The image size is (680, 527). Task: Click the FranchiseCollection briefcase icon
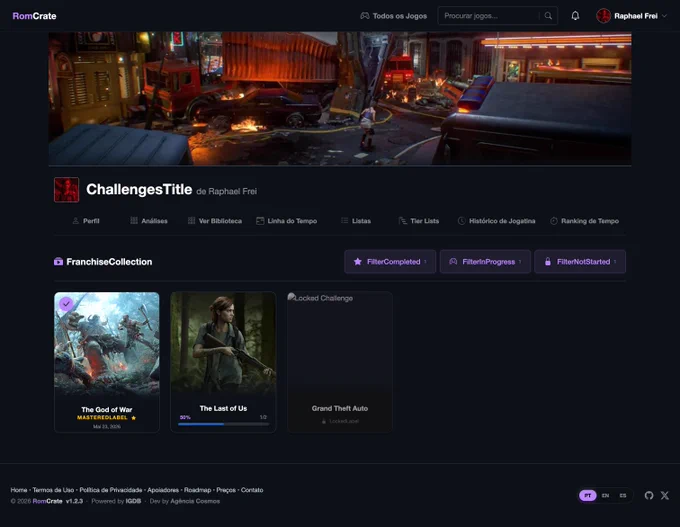[58, 262]
